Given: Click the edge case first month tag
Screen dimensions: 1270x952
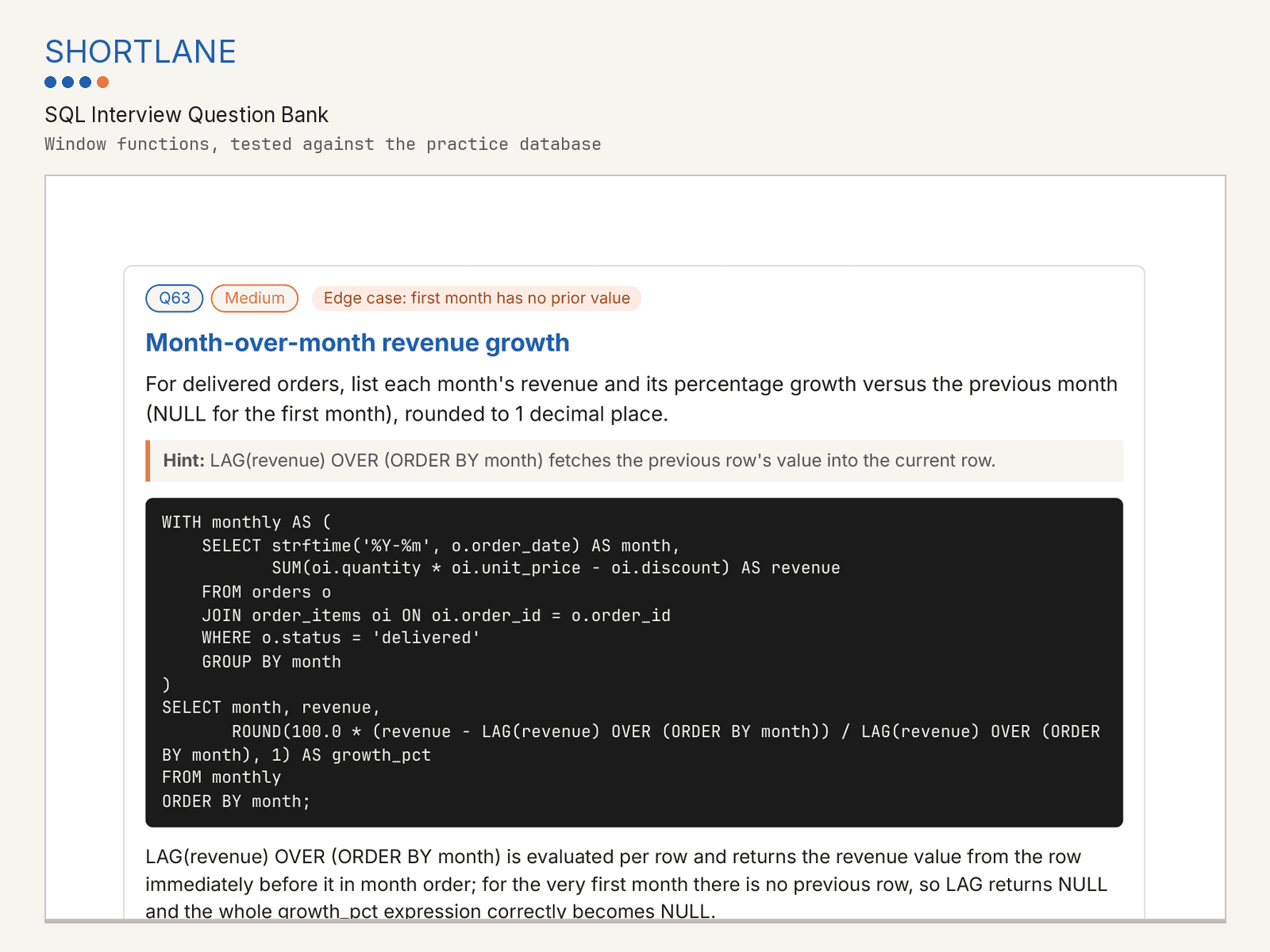Looking at the screenshot, I should [x=476, y=298].
